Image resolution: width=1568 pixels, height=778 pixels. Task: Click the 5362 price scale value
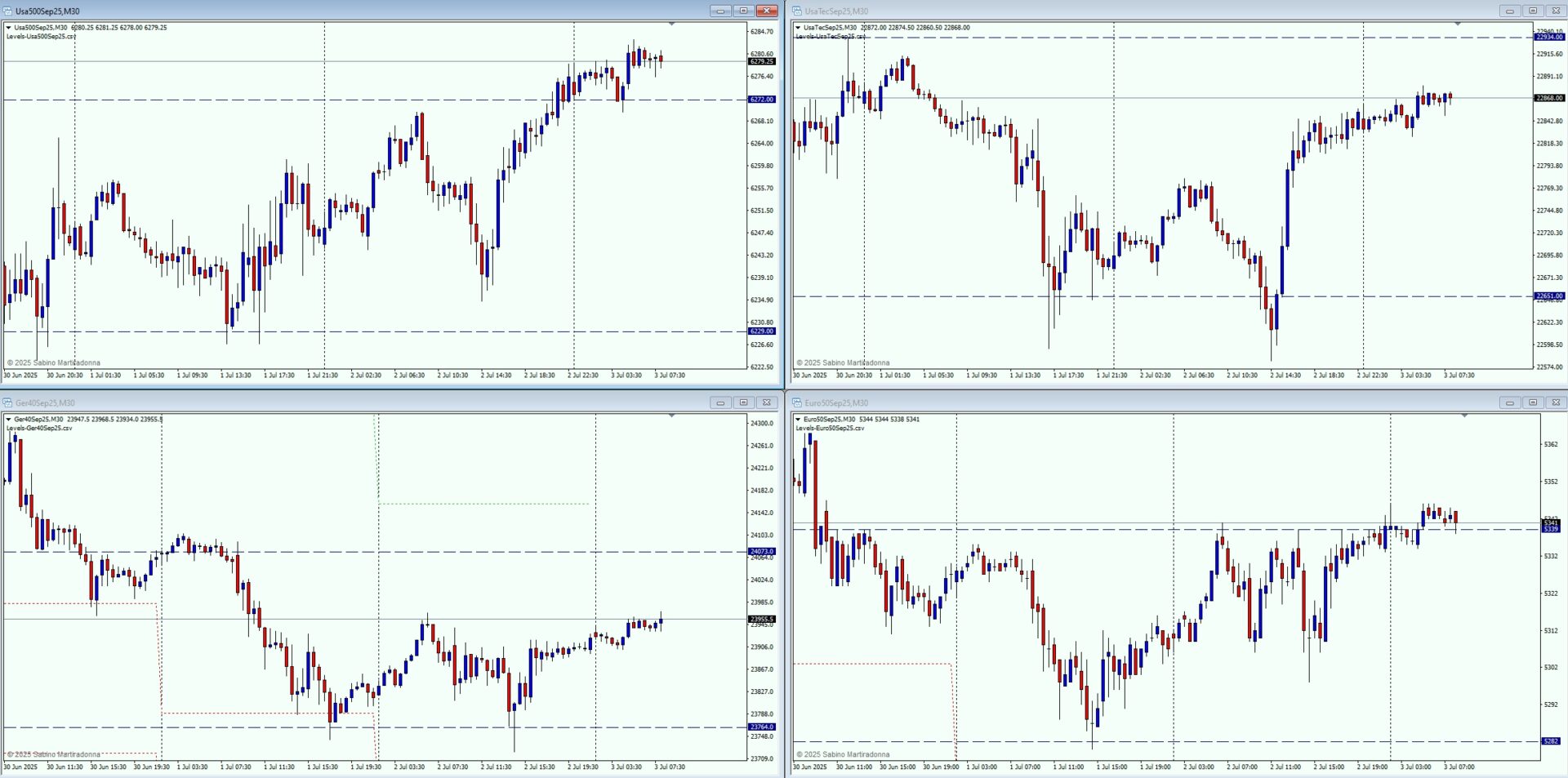(x=1551, y=445)
